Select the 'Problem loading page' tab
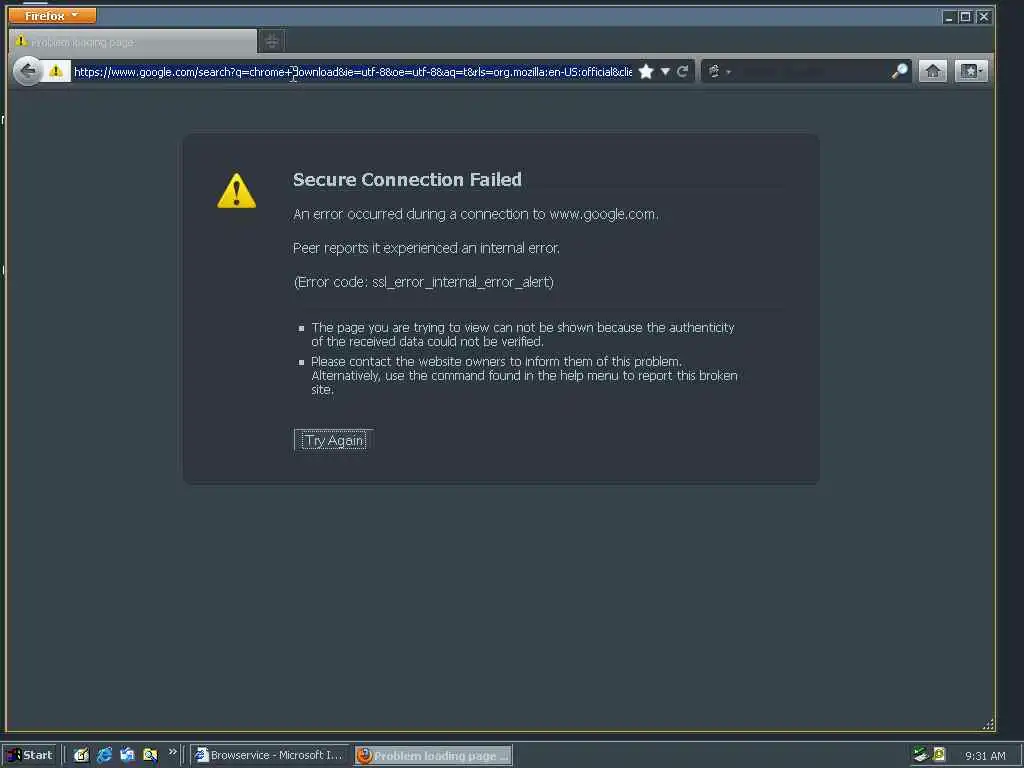This screenshot has height=768, width=1024. [133, 42]
